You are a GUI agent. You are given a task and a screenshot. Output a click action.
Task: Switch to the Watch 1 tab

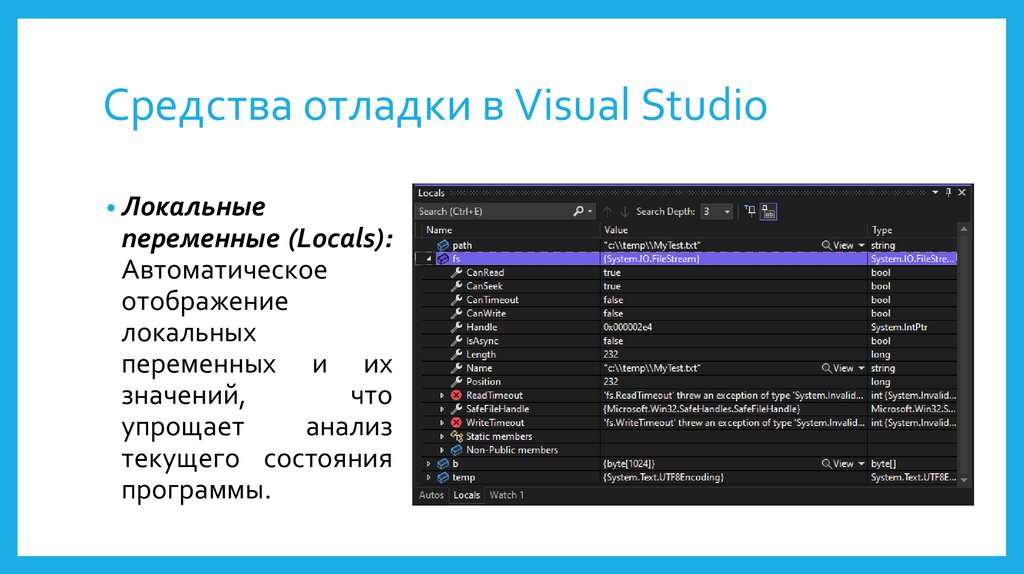507,495
